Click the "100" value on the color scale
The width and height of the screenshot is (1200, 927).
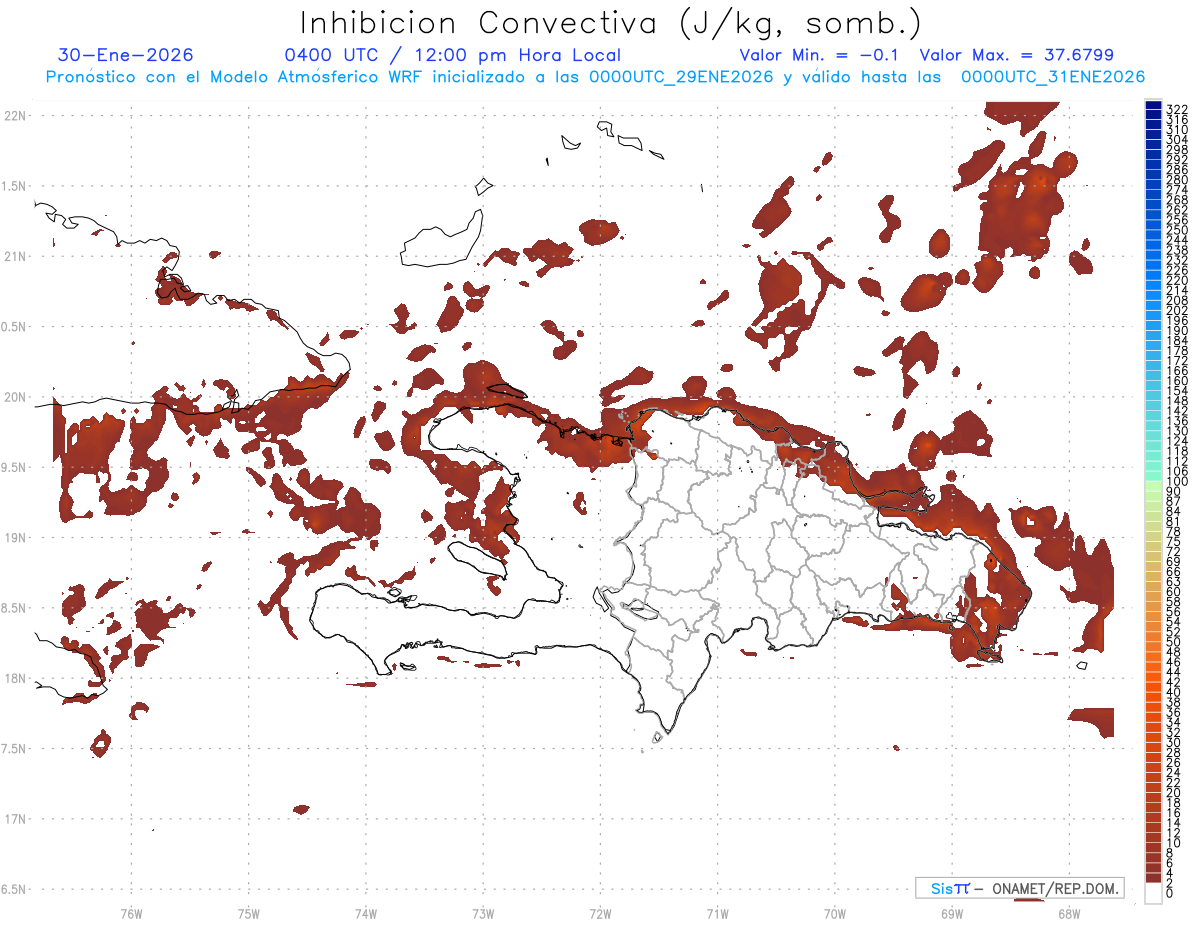point(1176,482)
